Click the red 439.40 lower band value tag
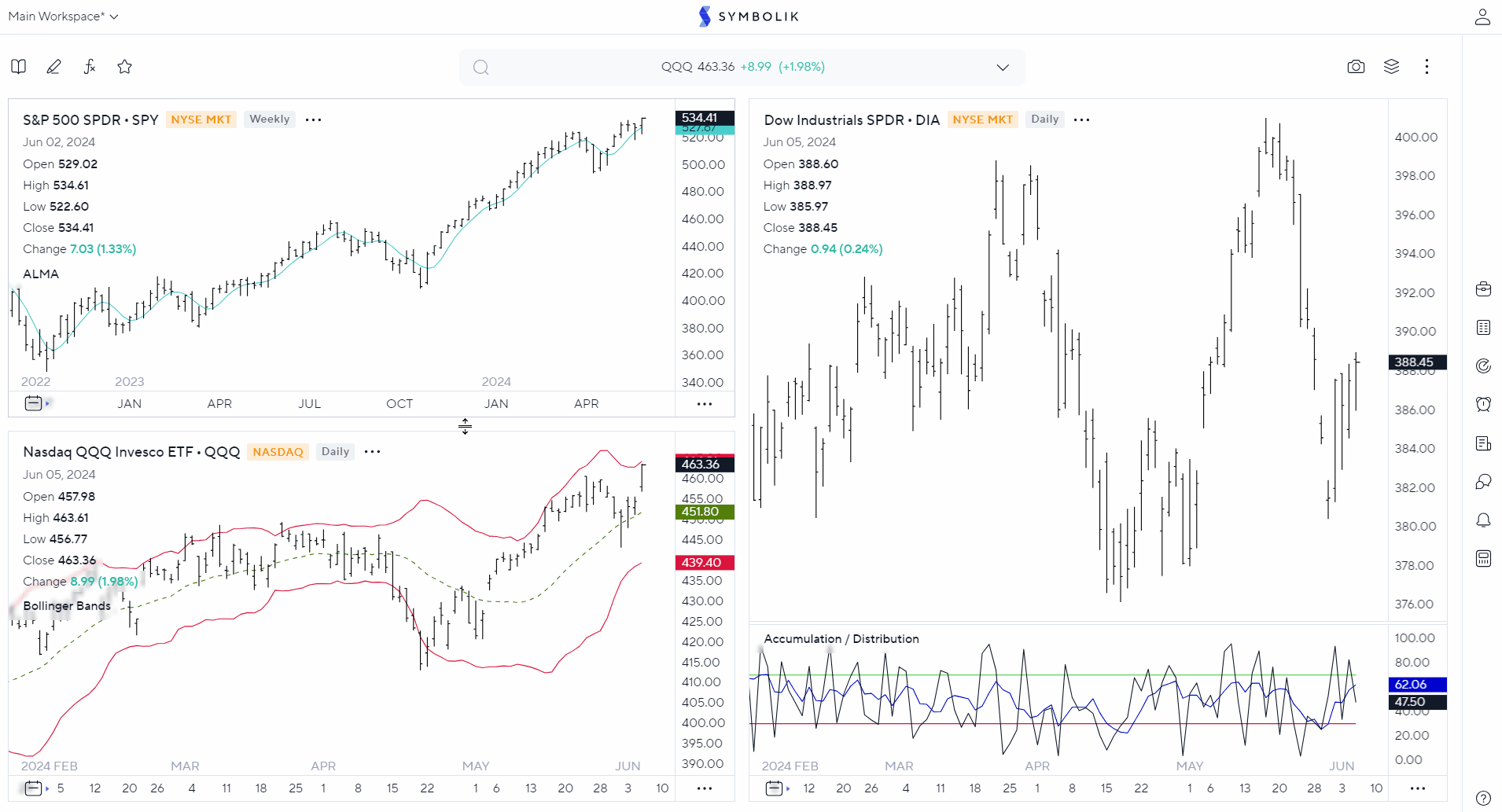 [x=705, y=563]
